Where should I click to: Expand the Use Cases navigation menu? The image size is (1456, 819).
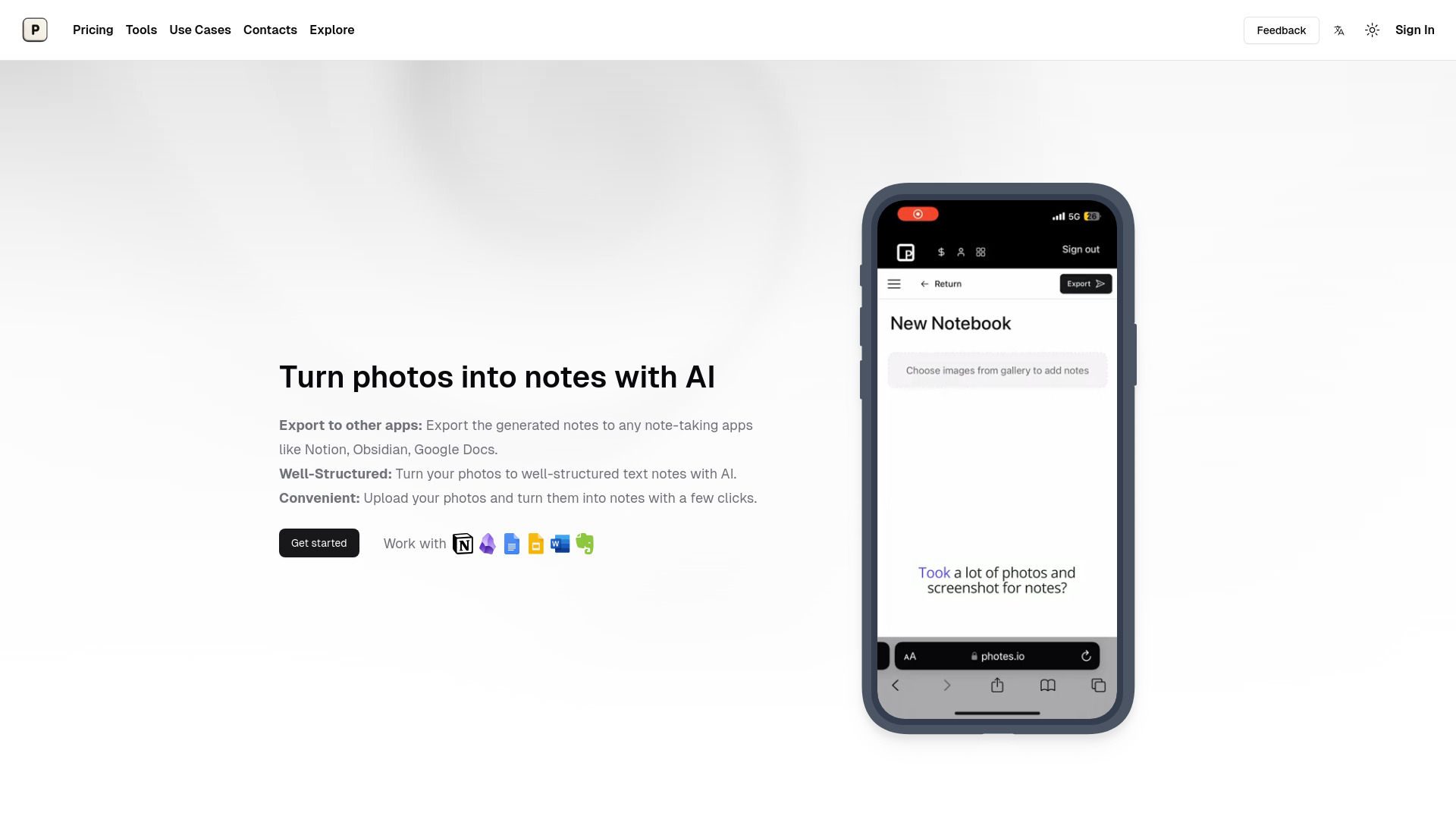[200, 30]
